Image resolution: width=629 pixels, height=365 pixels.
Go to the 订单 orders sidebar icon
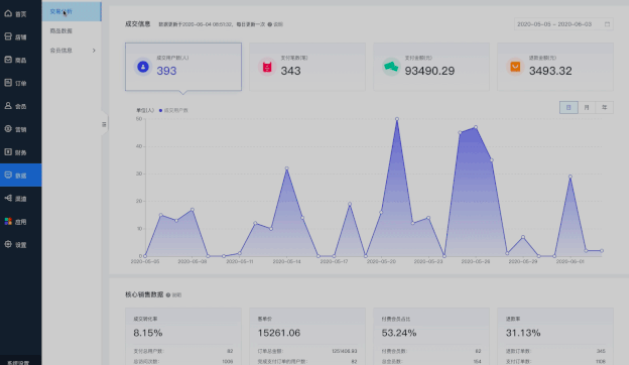point(8,83)
